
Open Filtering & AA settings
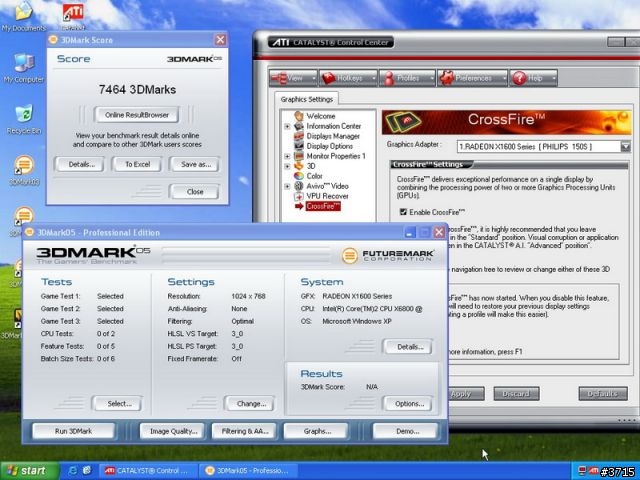[244, 431]
